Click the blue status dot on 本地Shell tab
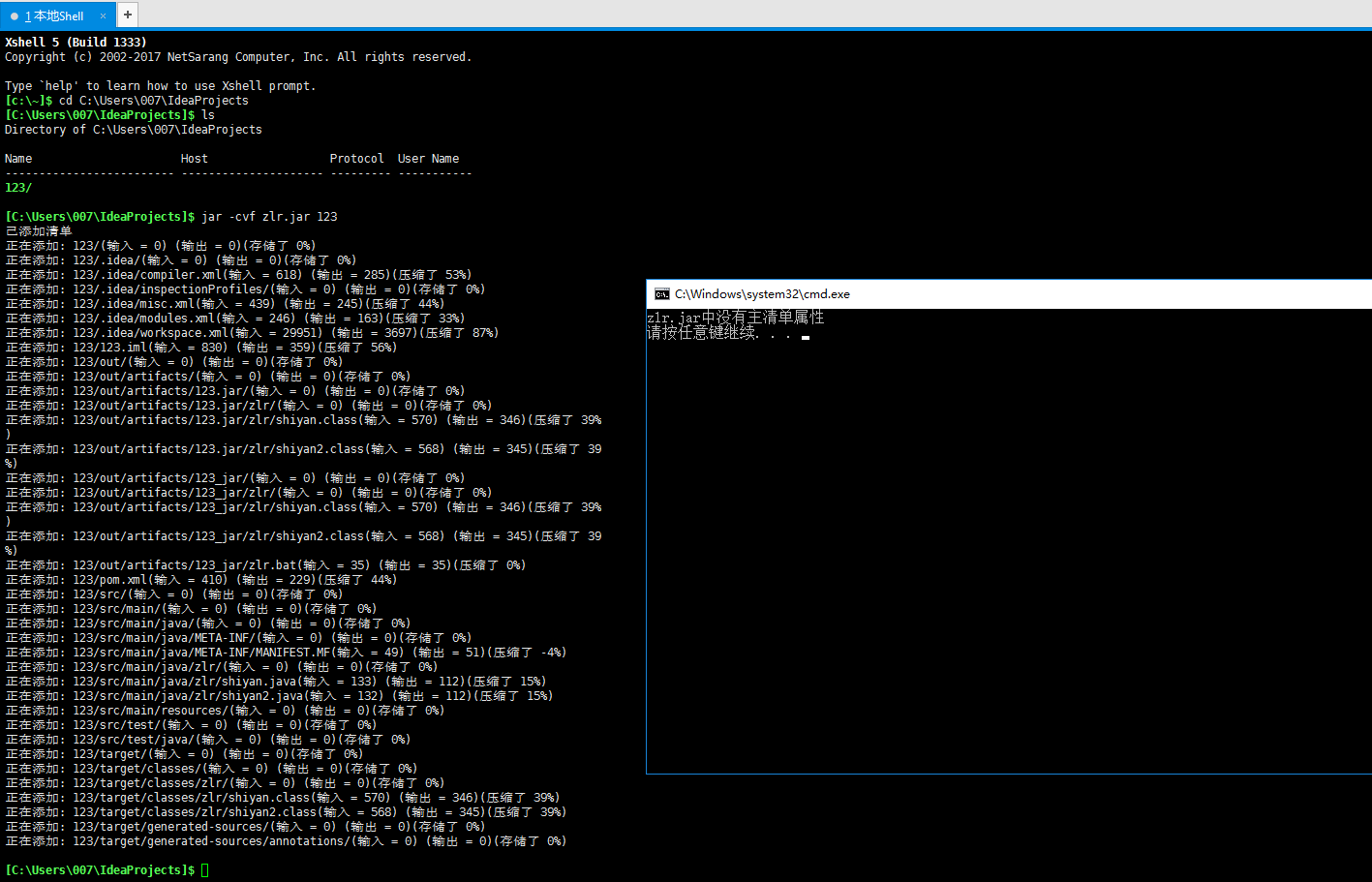 point(15,16)
